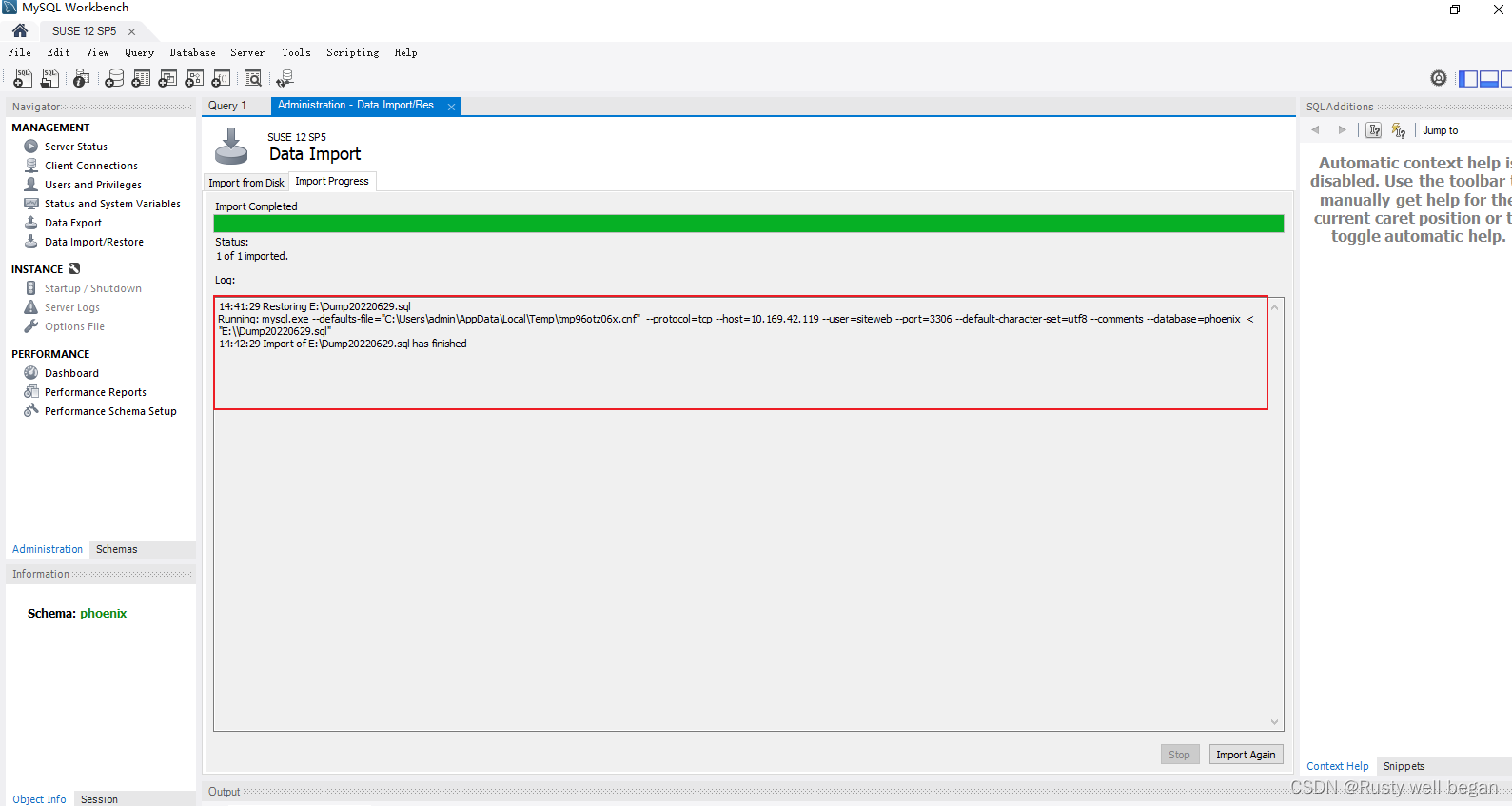Toggle automatic context help

click(1398, 130)
